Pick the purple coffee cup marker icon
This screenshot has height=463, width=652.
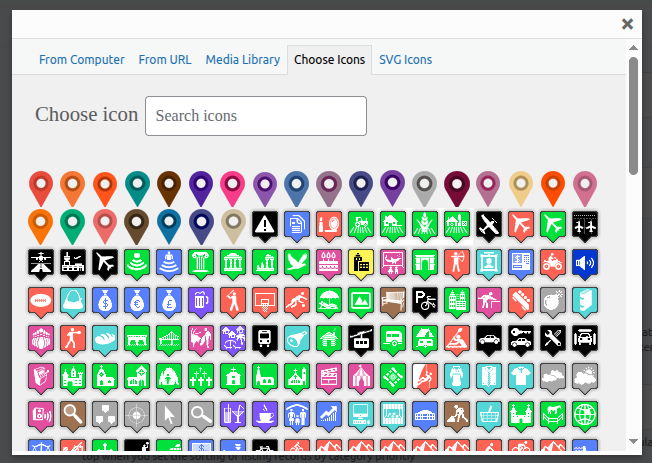point(264,417)
